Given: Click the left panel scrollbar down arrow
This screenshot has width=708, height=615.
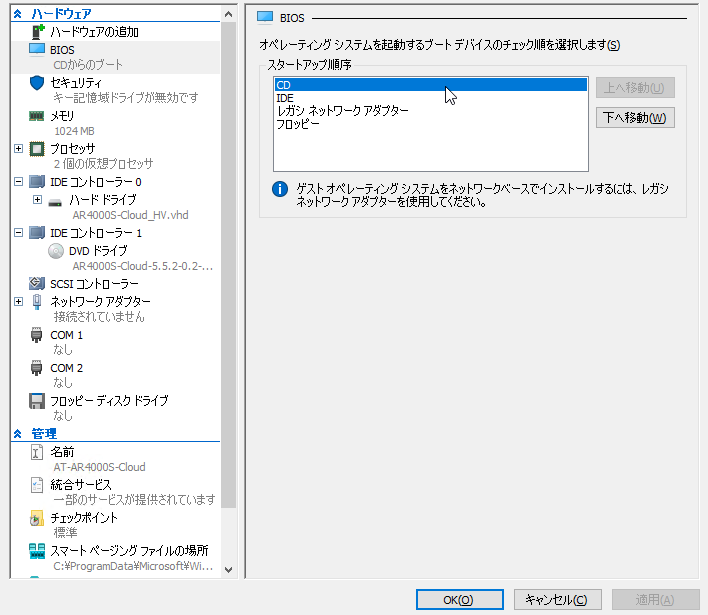Looking at the screenshot, I should 228,569.
